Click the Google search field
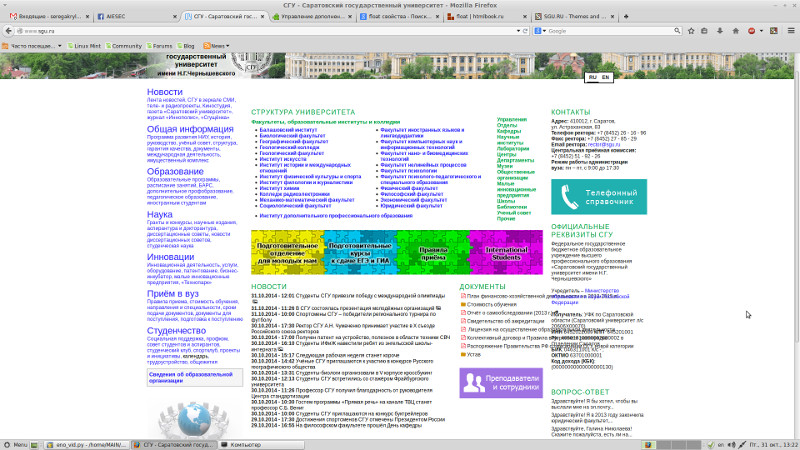This screenshot has width=800, height=450. (x=610, y=31)
